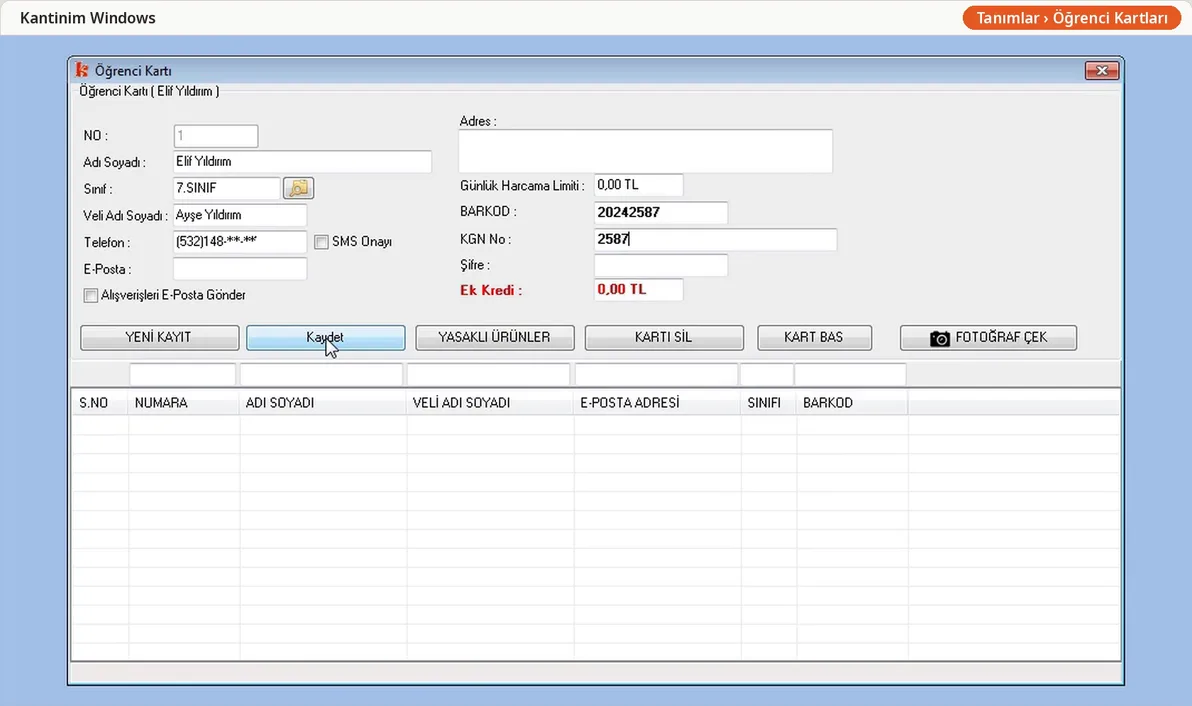Edit the Ek Kredi amount field

point(639,290)
